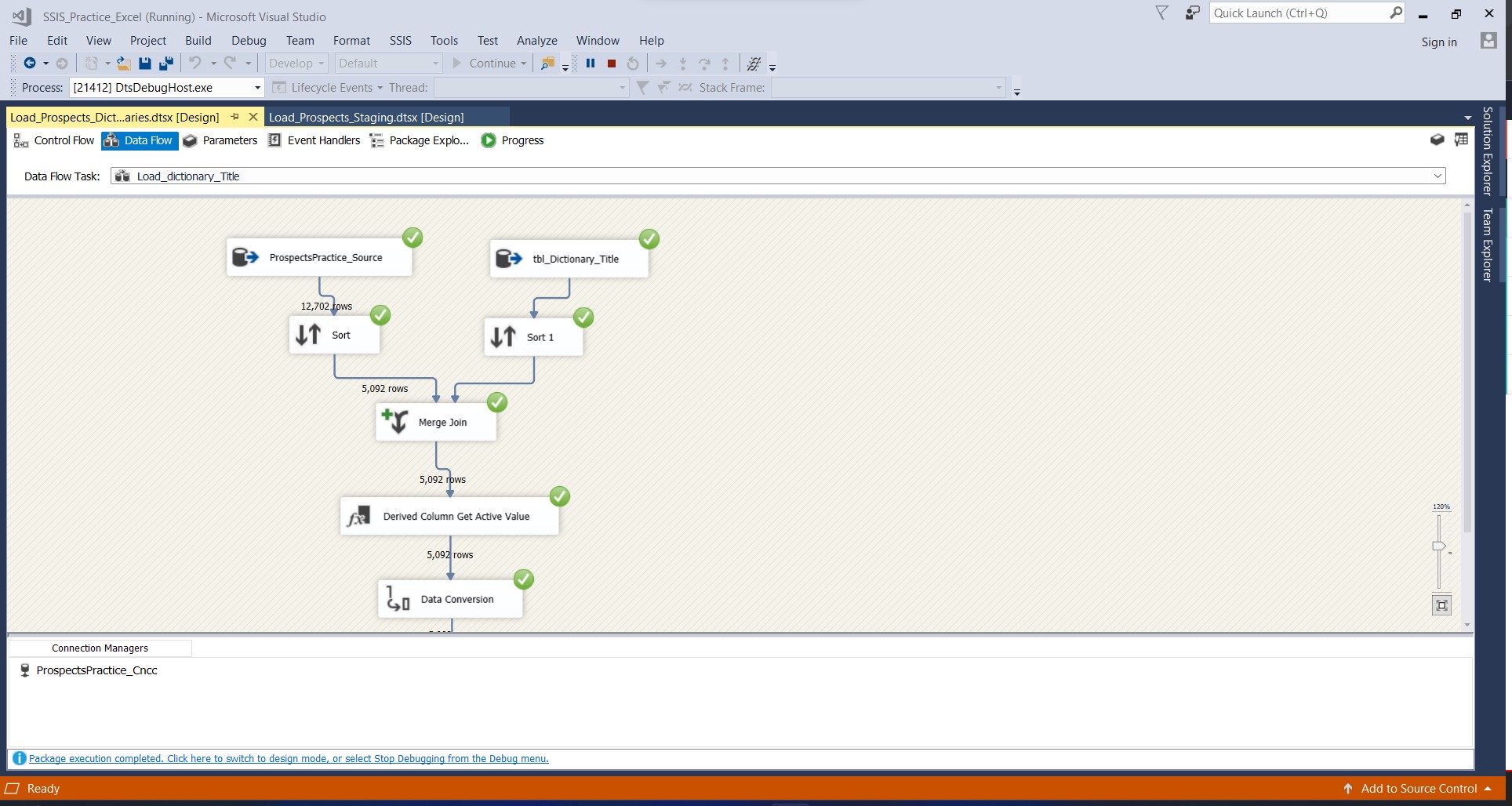Screen dimensions: 1512x806
Task: Open the Undo history dropdown arrow
Action: coord(213,64)
